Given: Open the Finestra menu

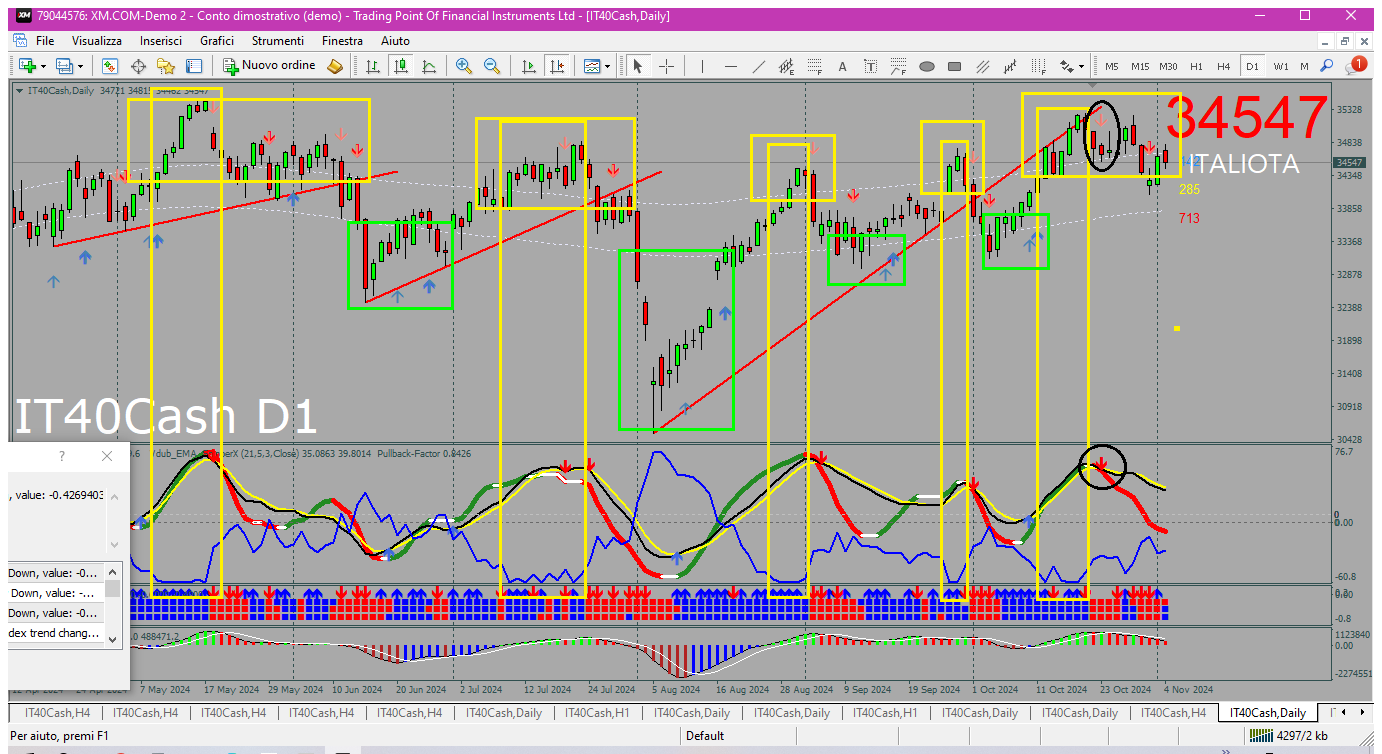Looking at the screenshot, I should pos(343,41).
